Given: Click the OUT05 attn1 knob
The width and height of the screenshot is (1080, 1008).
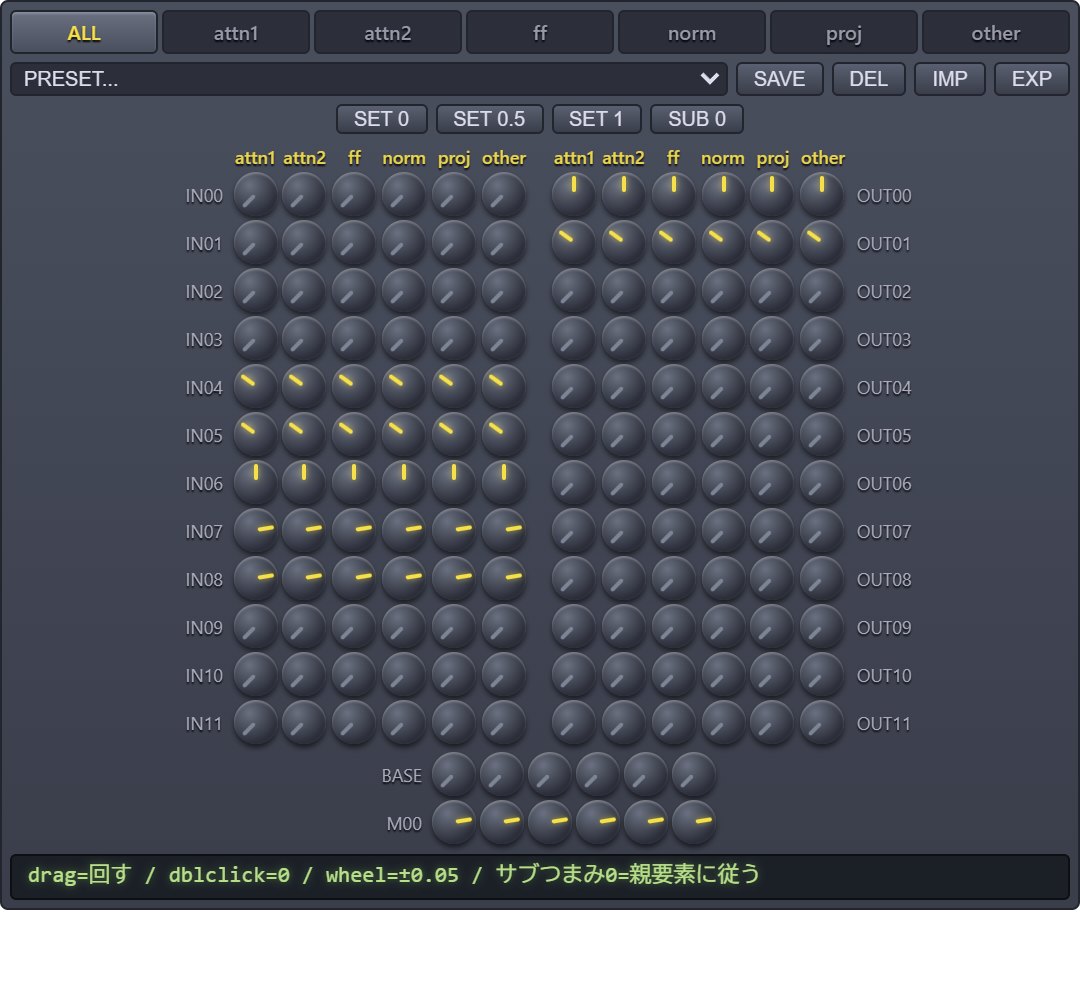Looking at the screenshot, I should click(x=574, y=435).
